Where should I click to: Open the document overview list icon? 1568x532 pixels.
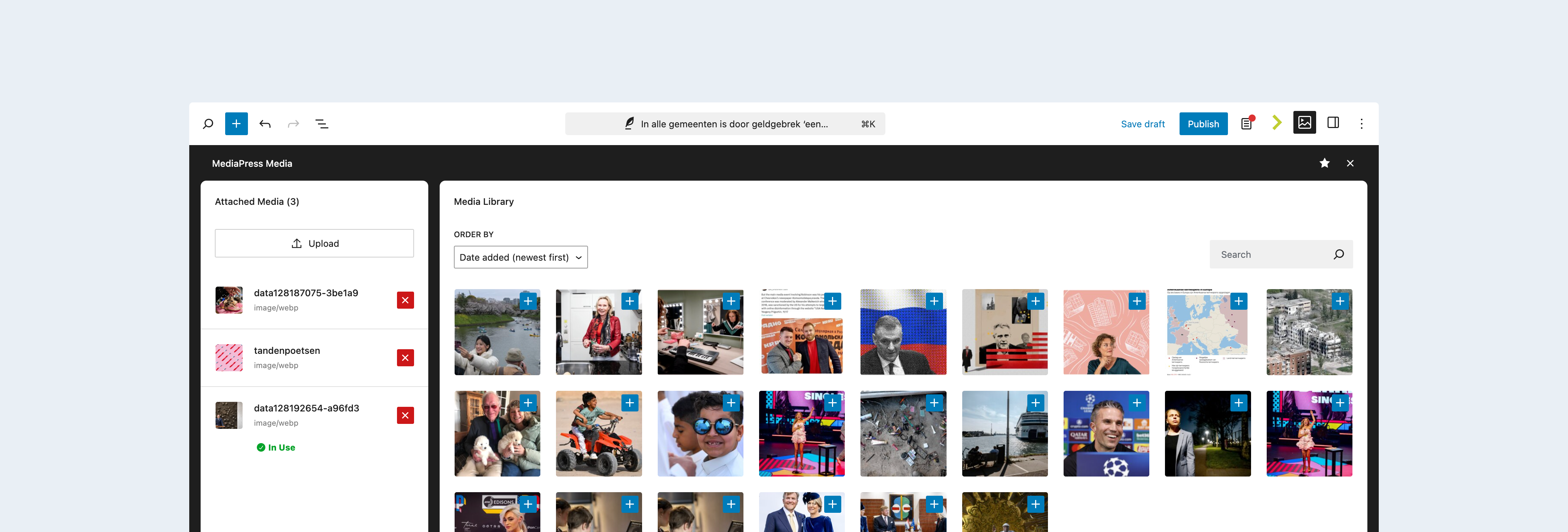[322, 123]
